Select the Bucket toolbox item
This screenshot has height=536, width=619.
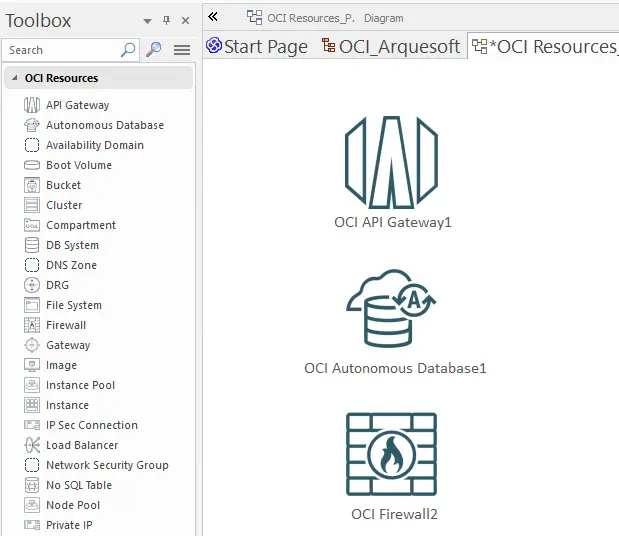[63, 185]
